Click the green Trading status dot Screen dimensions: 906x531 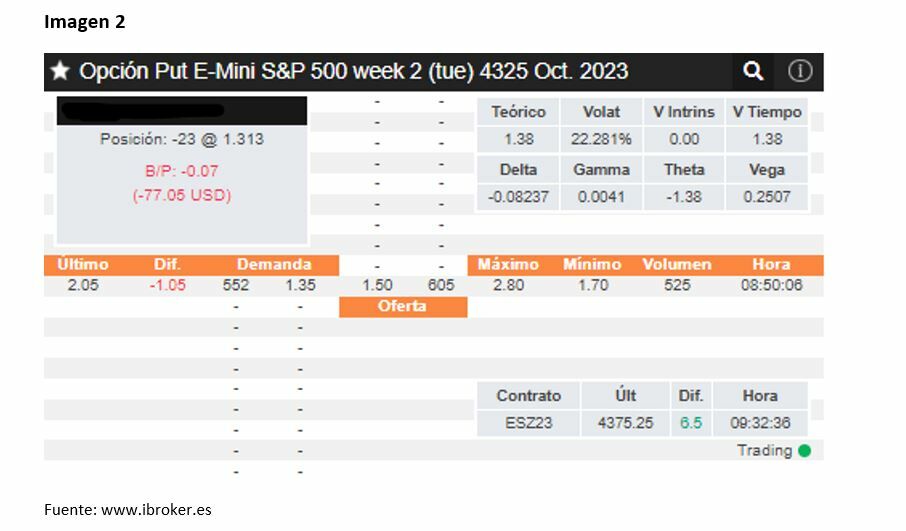804,451
